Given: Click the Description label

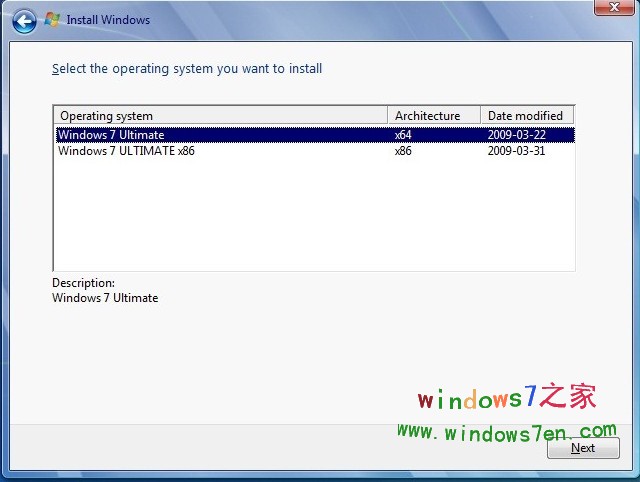Looking at the screenshot, I should 84,283.
